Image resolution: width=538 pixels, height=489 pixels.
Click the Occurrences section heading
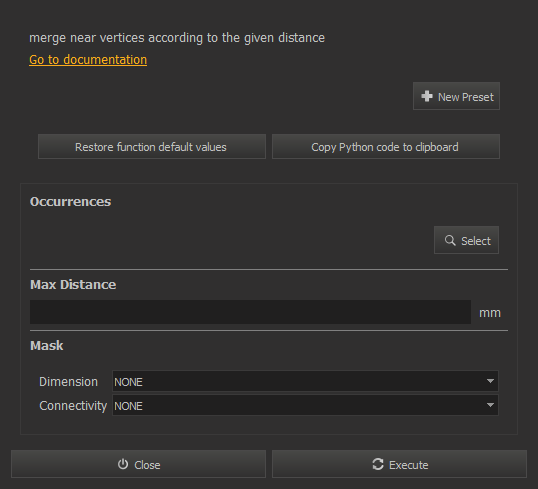click(70, 202)
